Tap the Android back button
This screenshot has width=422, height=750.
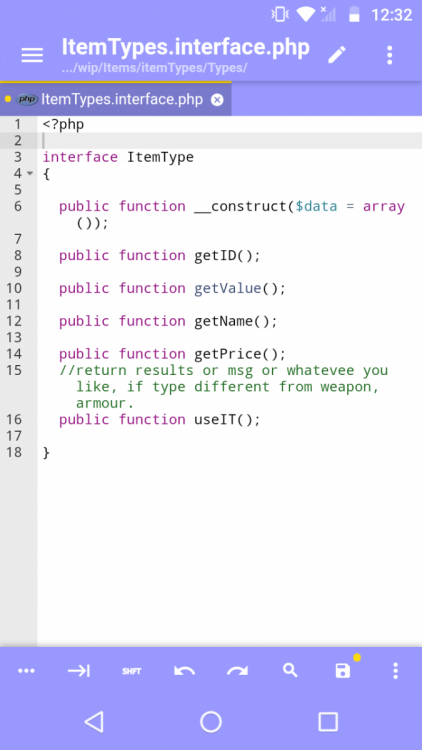[x=94, y=721]
